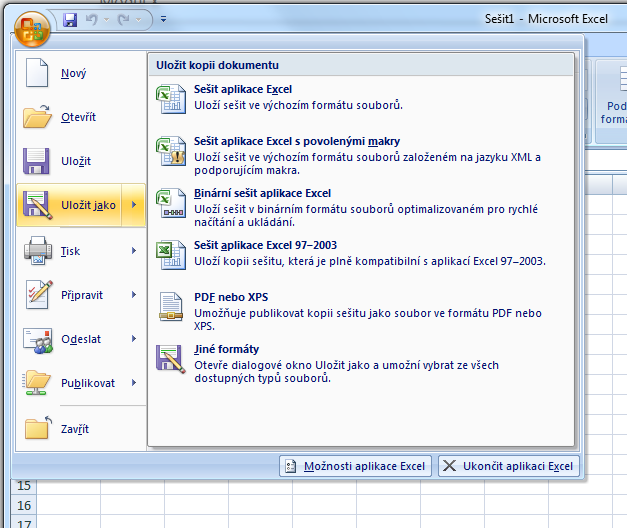Choose Binární sešit aplikace Excel title
Screen dimensions: 627x528
tap(262, 193)
